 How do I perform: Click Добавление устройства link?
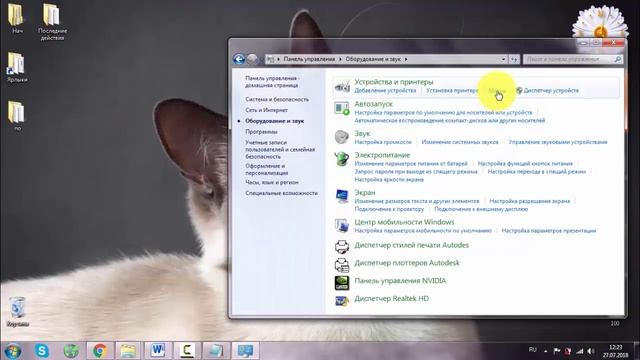click(385, 90)
